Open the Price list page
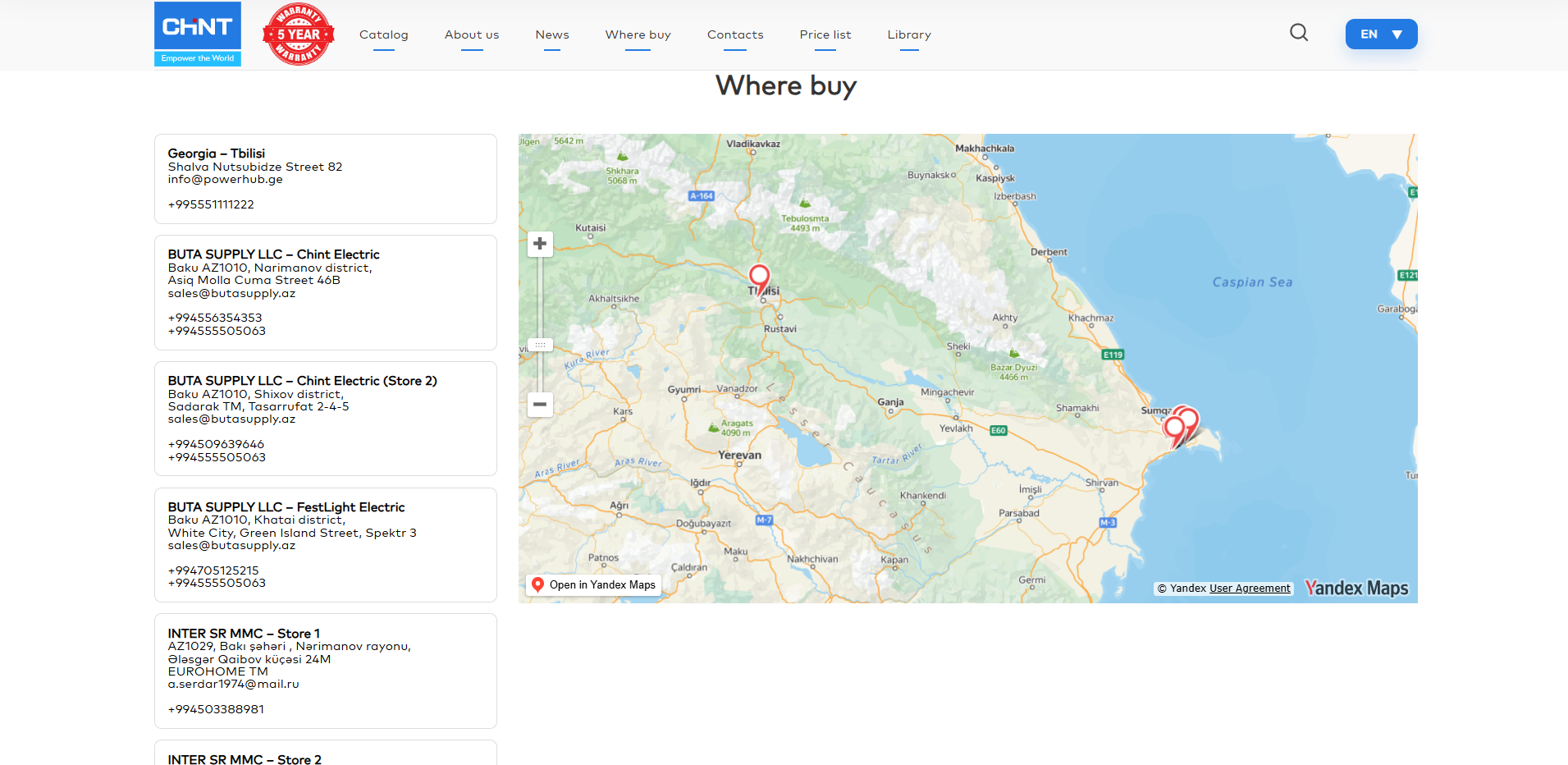 pyautogui.click(x=825, y=34)
